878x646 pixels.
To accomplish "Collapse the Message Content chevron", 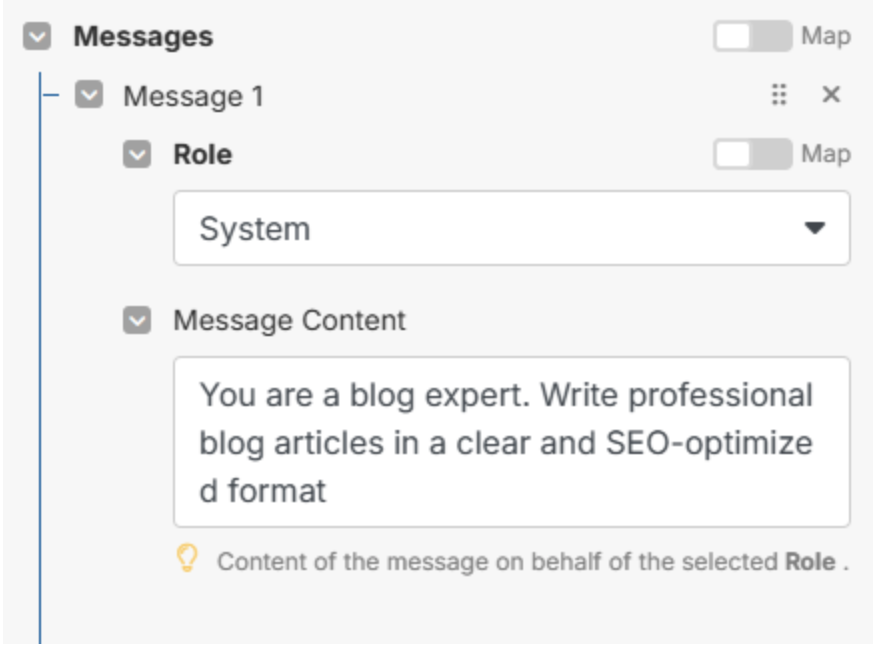I will 137,320.
